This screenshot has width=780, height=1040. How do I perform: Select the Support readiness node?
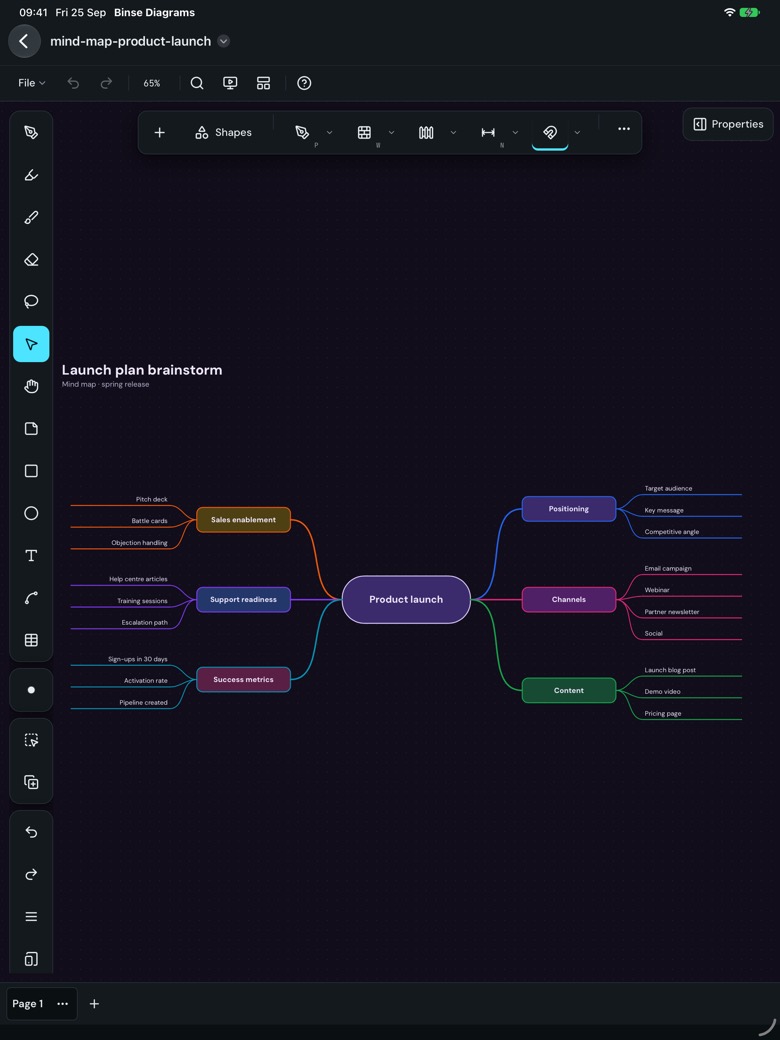[x=243, y=600]
